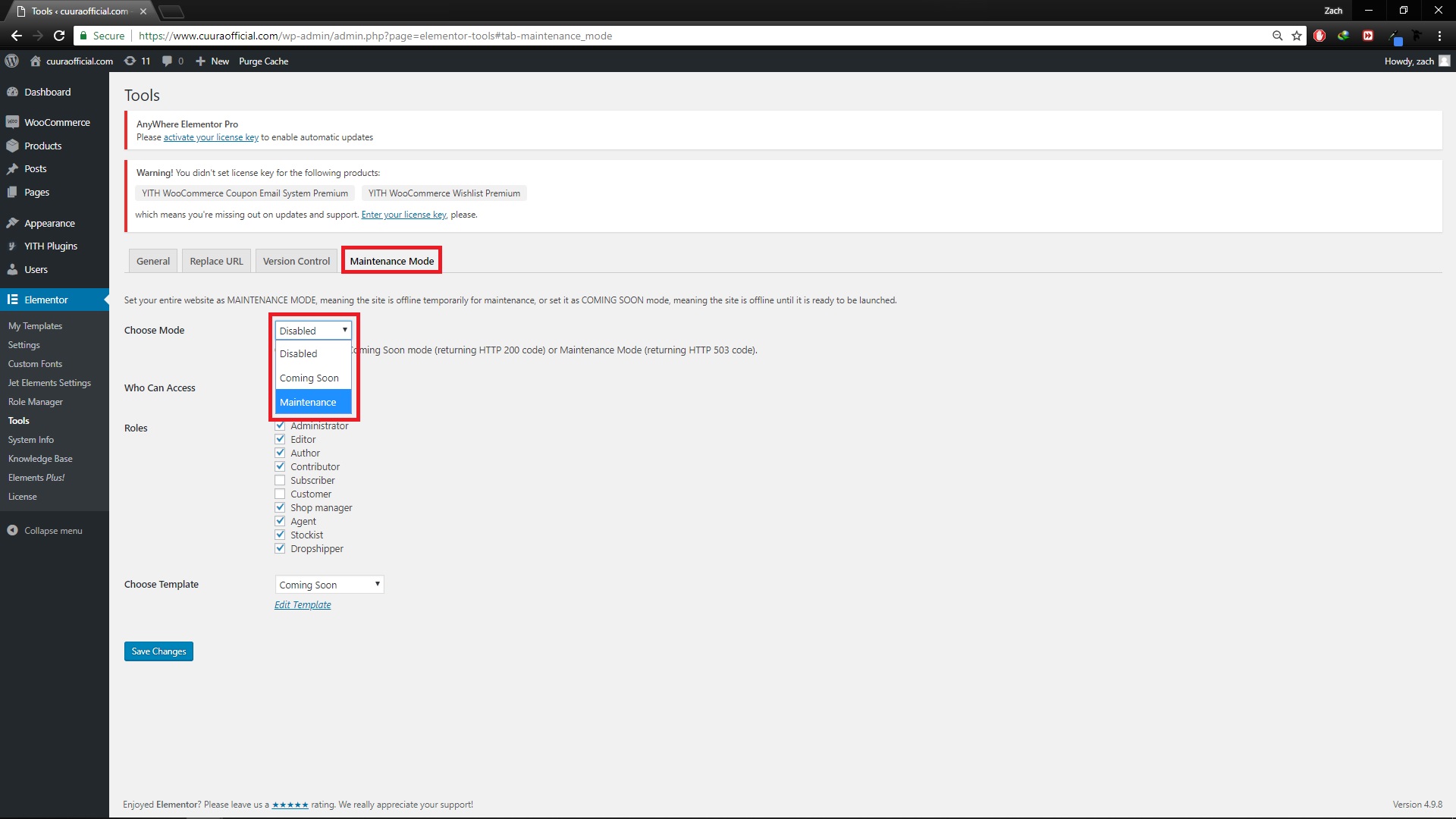Click Purge Cache in admin bar
This screenshot has width=1456, height=819.
(x=263, y=61)
